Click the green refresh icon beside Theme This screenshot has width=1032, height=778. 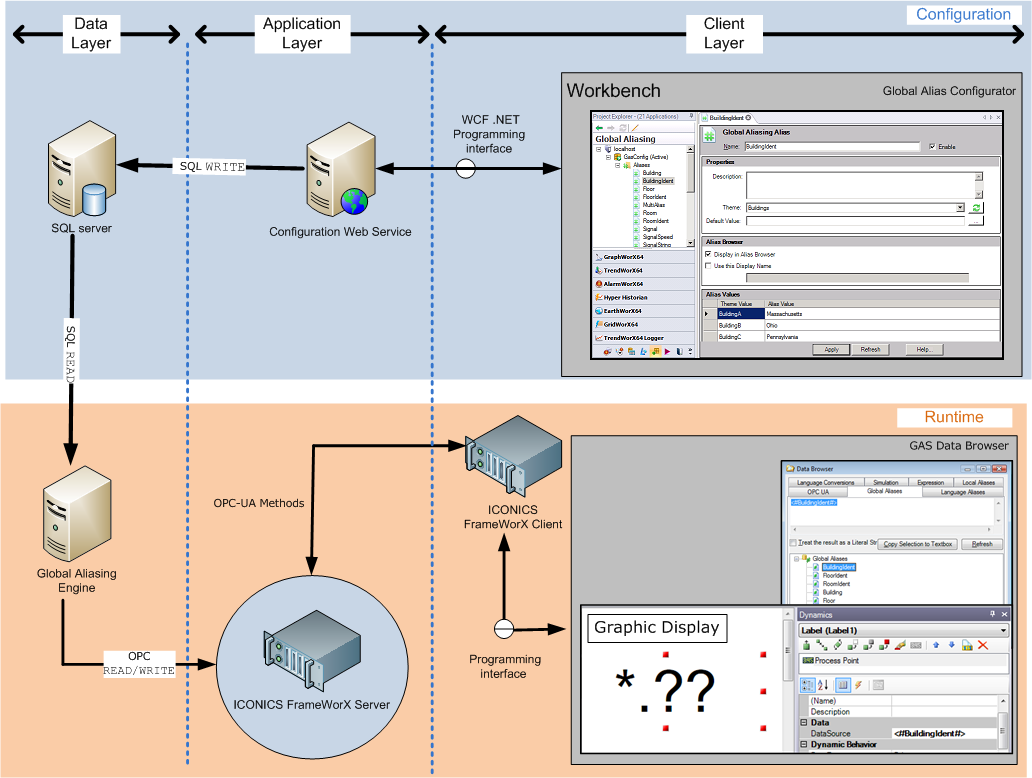tap(975, 207)
